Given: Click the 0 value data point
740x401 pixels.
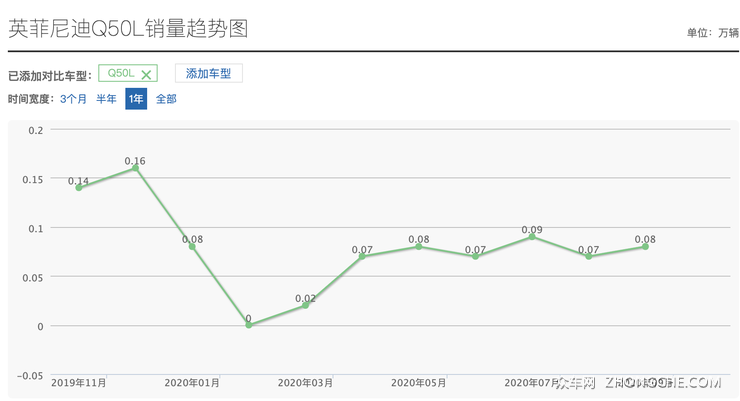Looking at the screenshot, I should [x=249, y=325].
